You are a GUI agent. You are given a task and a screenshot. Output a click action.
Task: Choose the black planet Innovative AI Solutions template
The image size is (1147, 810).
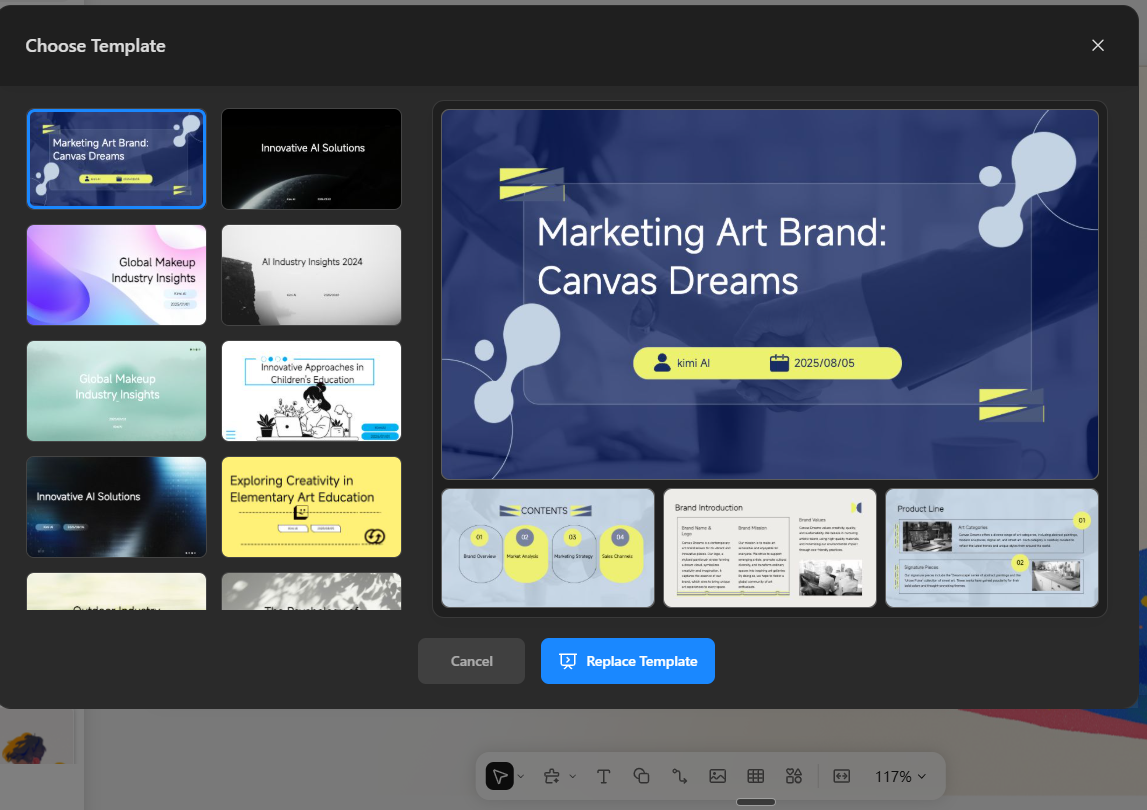[311, 159]
